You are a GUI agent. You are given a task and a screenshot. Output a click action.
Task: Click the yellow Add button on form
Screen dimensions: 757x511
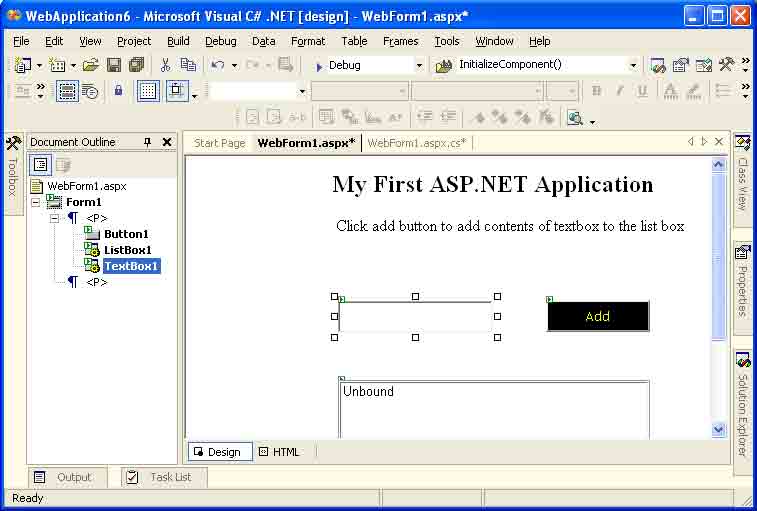pos(598,316)
